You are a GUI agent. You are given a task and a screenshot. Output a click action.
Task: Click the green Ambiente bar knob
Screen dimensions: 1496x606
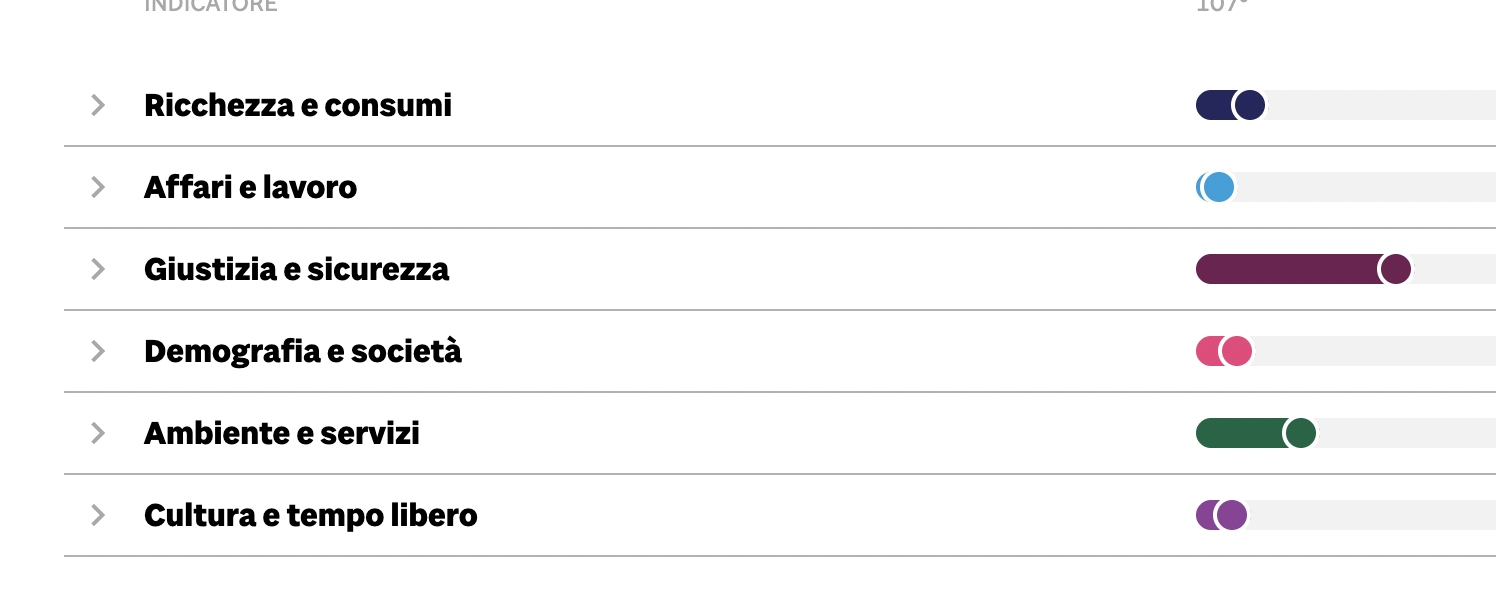point(1300,433)
